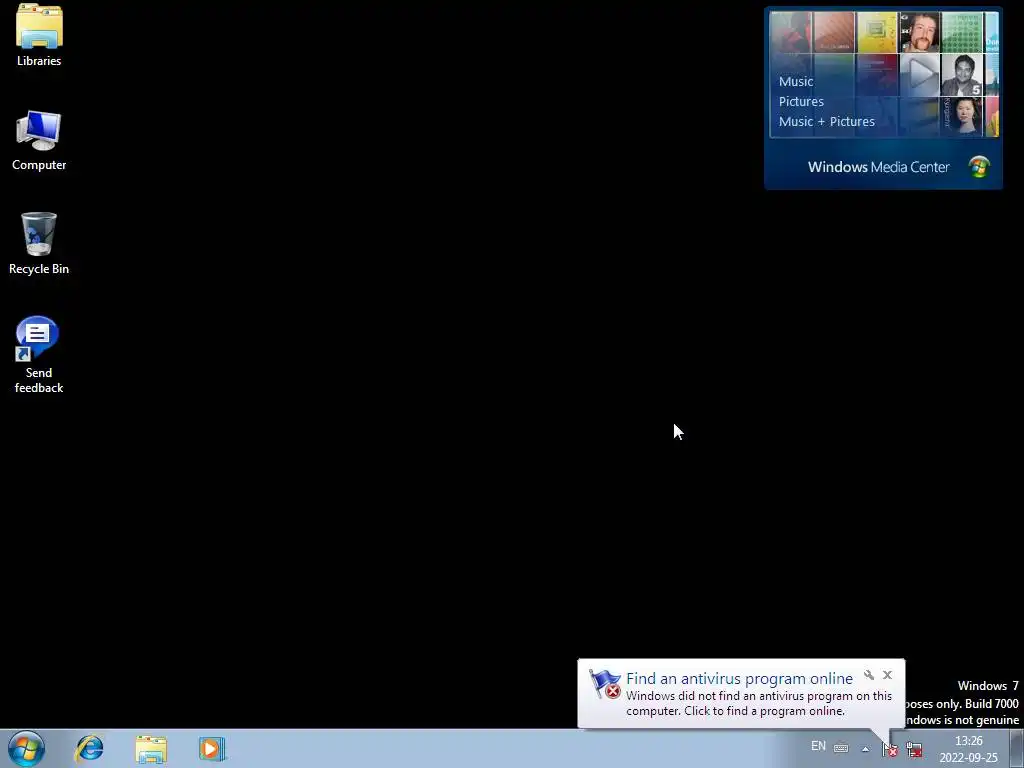Click the play arrow thumbnail in gadget

point(920,74)
